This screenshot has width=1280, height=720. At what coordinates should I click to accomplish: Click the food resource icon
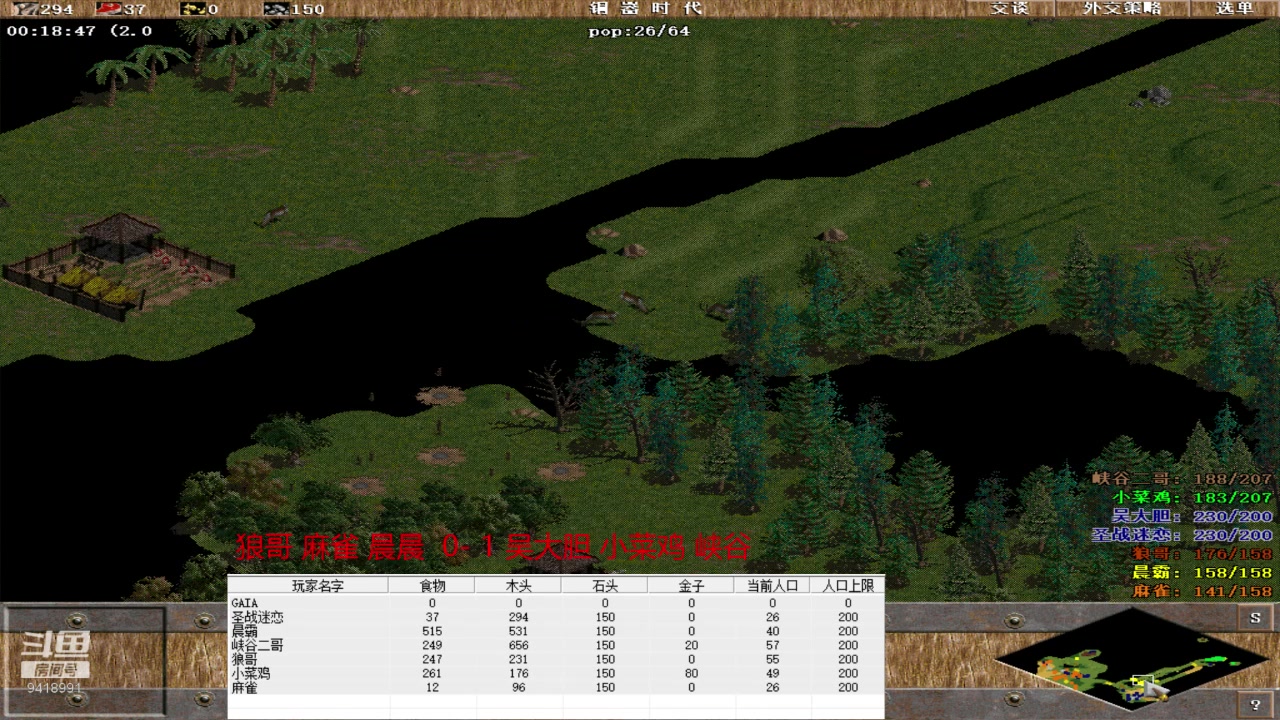click(109, 9)
